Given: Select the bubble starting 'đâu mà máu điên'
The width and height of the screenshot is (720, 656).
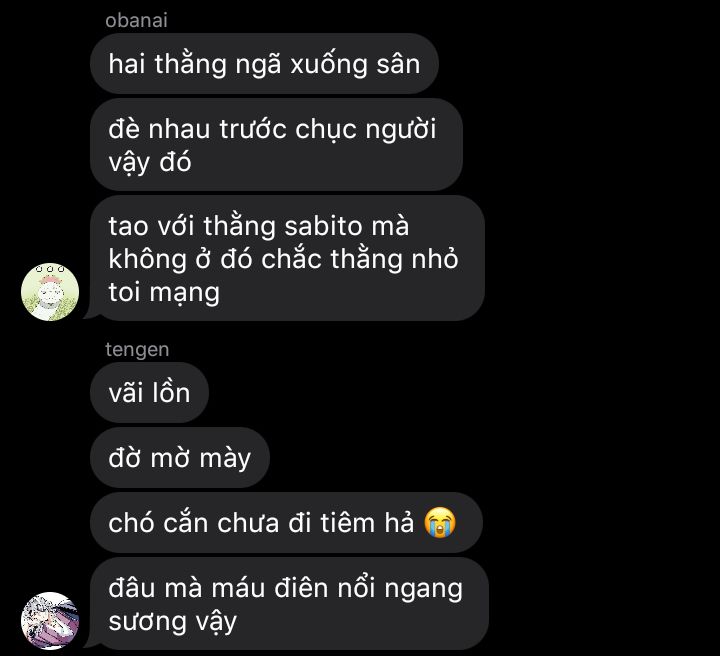Looking at the screenshot, I should [x=289, y=604].
